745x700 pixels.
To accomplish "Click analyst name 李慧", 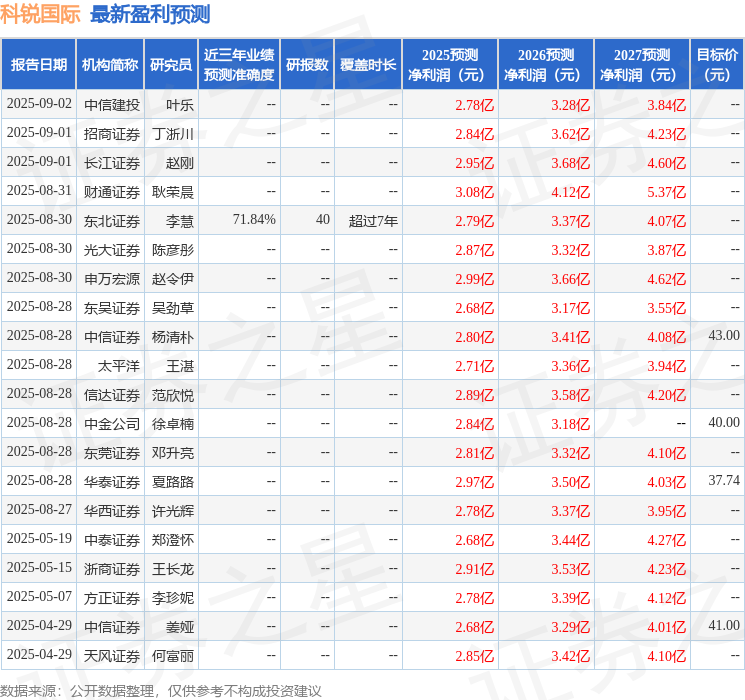I will pos(180,221).
